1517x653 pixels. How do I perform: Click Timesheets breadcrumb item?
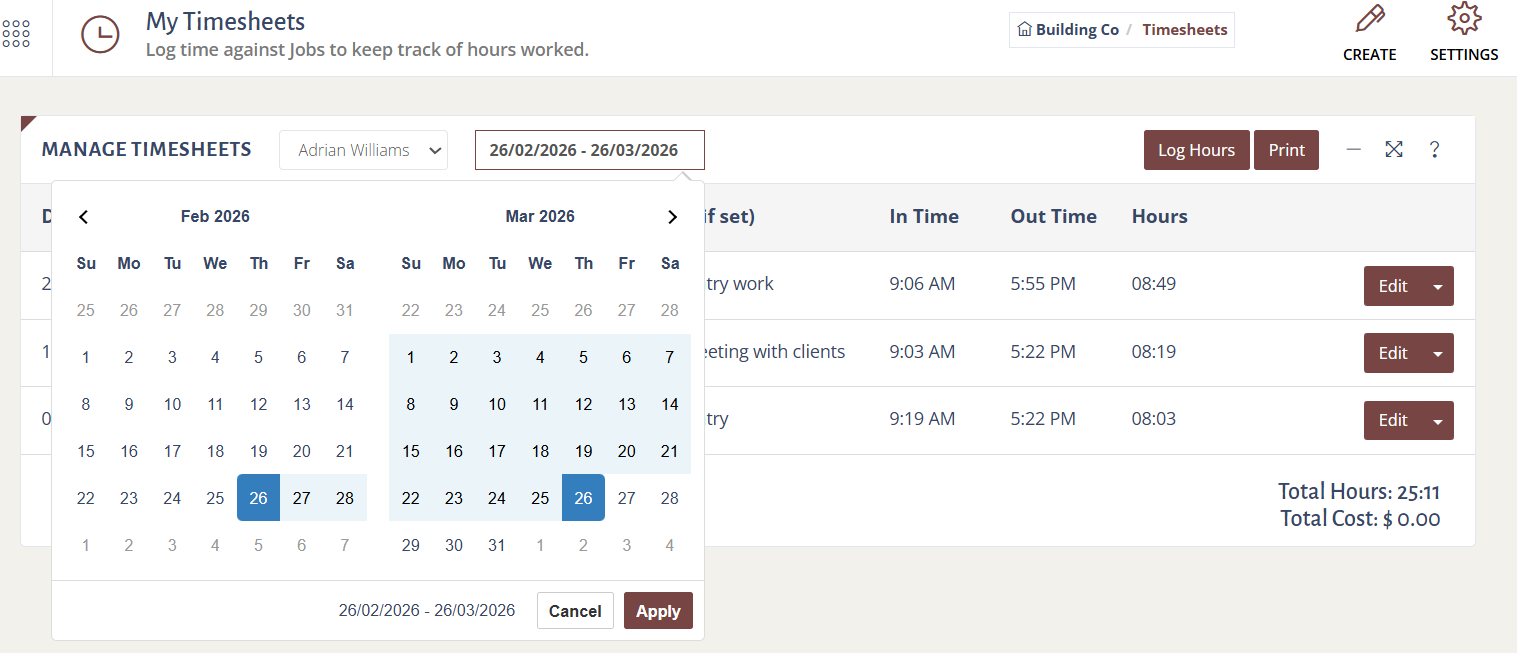coord(1184,30)
